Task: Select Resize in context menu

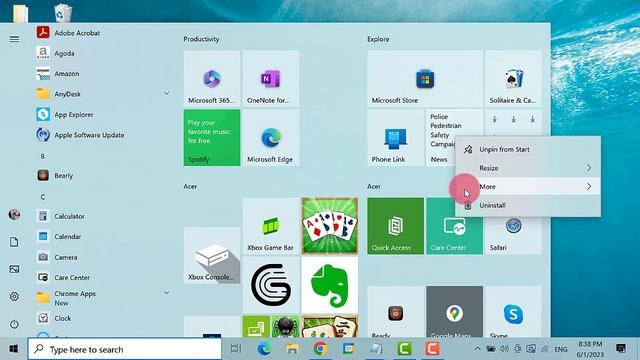Action: coord(528,168)
